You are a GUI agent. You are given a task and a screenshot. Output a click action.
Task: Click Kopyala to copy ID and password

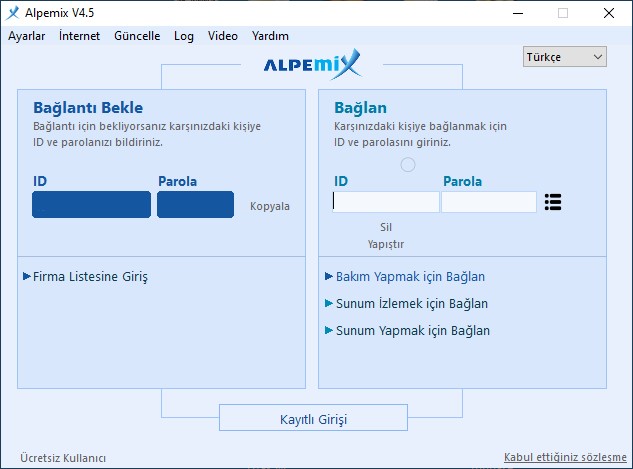coord(270,206)
